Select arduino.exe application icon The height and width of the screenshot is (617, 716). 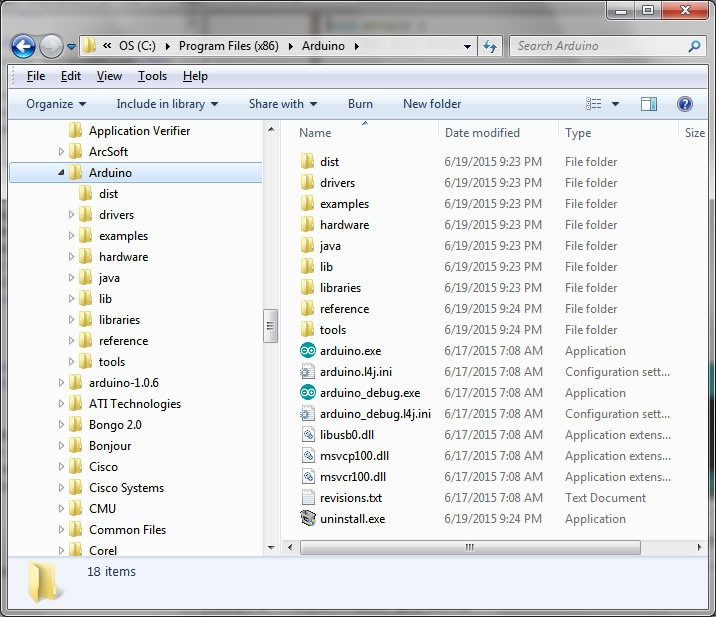(308, 351)
